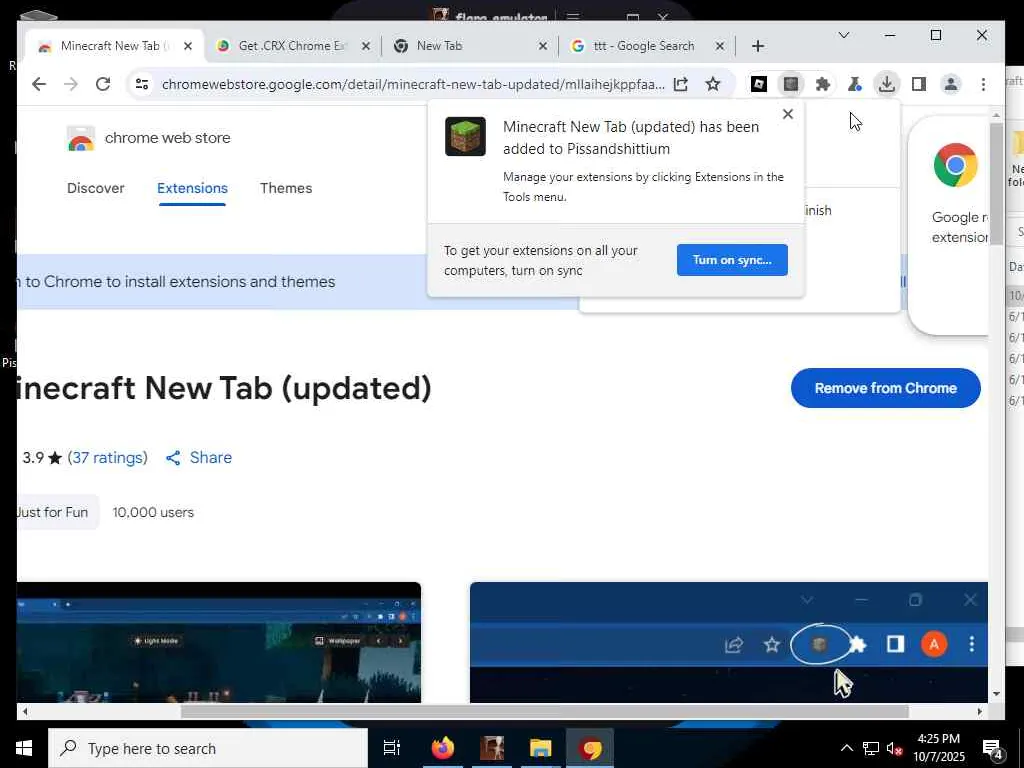Toggle the side panel icon
The image size is (1024, 768).
[919, 84]
